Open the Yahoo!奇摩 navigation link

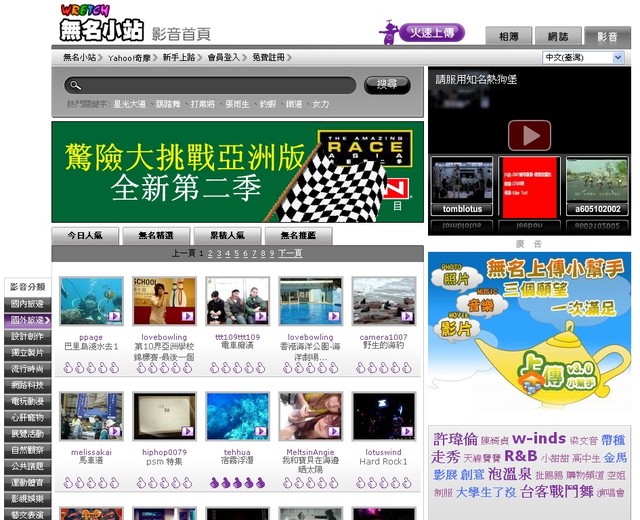click(x=129, y=58)
